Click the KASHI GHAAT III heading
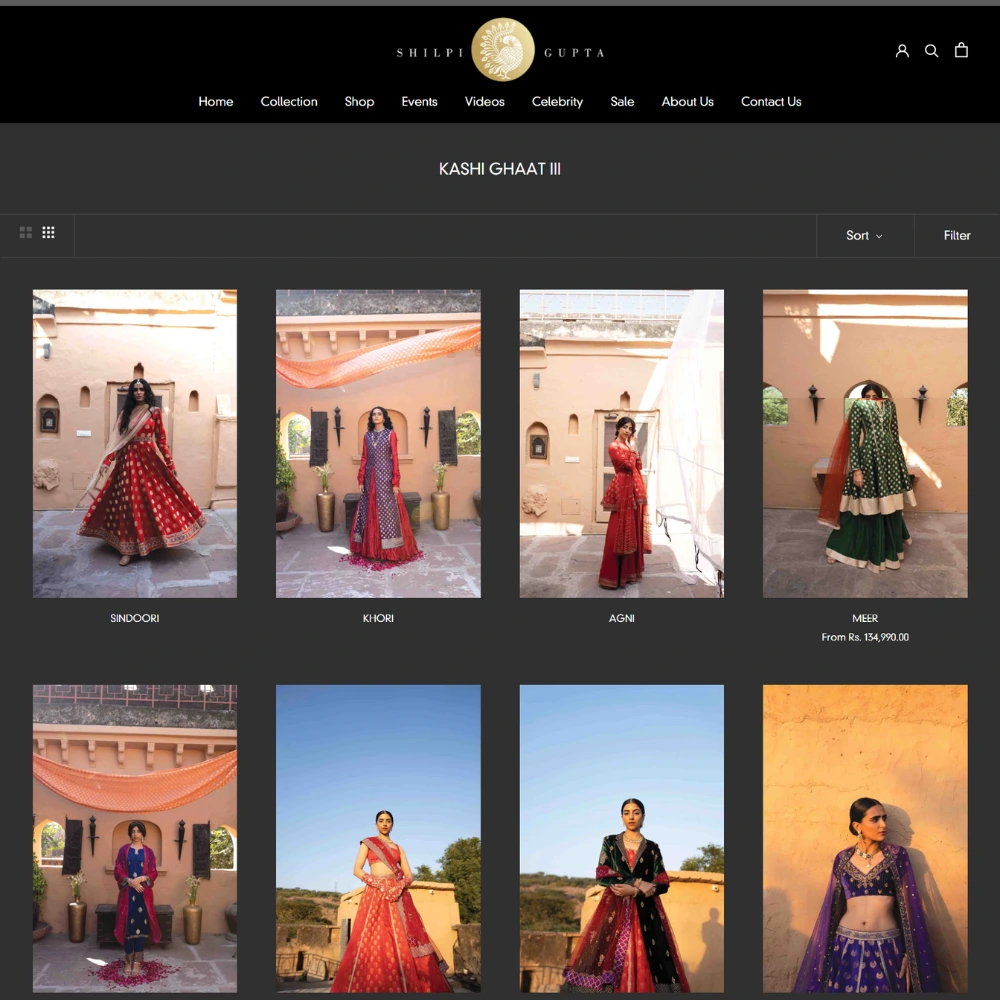1000x1000 pixels. coord(499,169)
